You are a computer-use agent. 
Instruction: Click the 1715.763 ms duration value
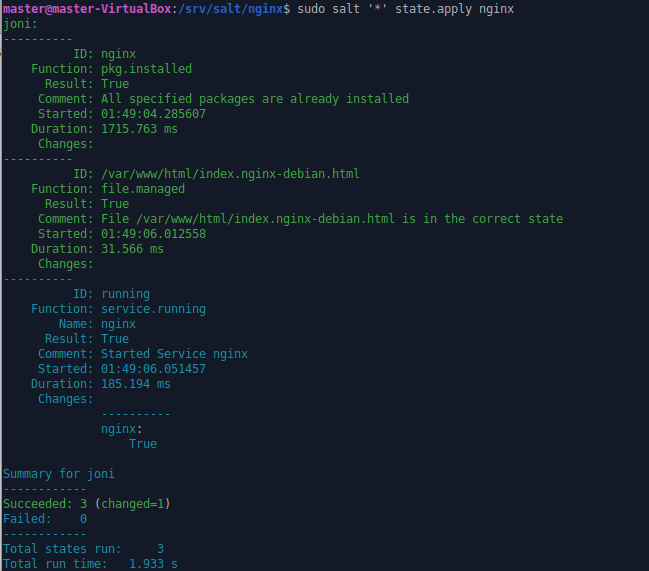coord(139,129)
